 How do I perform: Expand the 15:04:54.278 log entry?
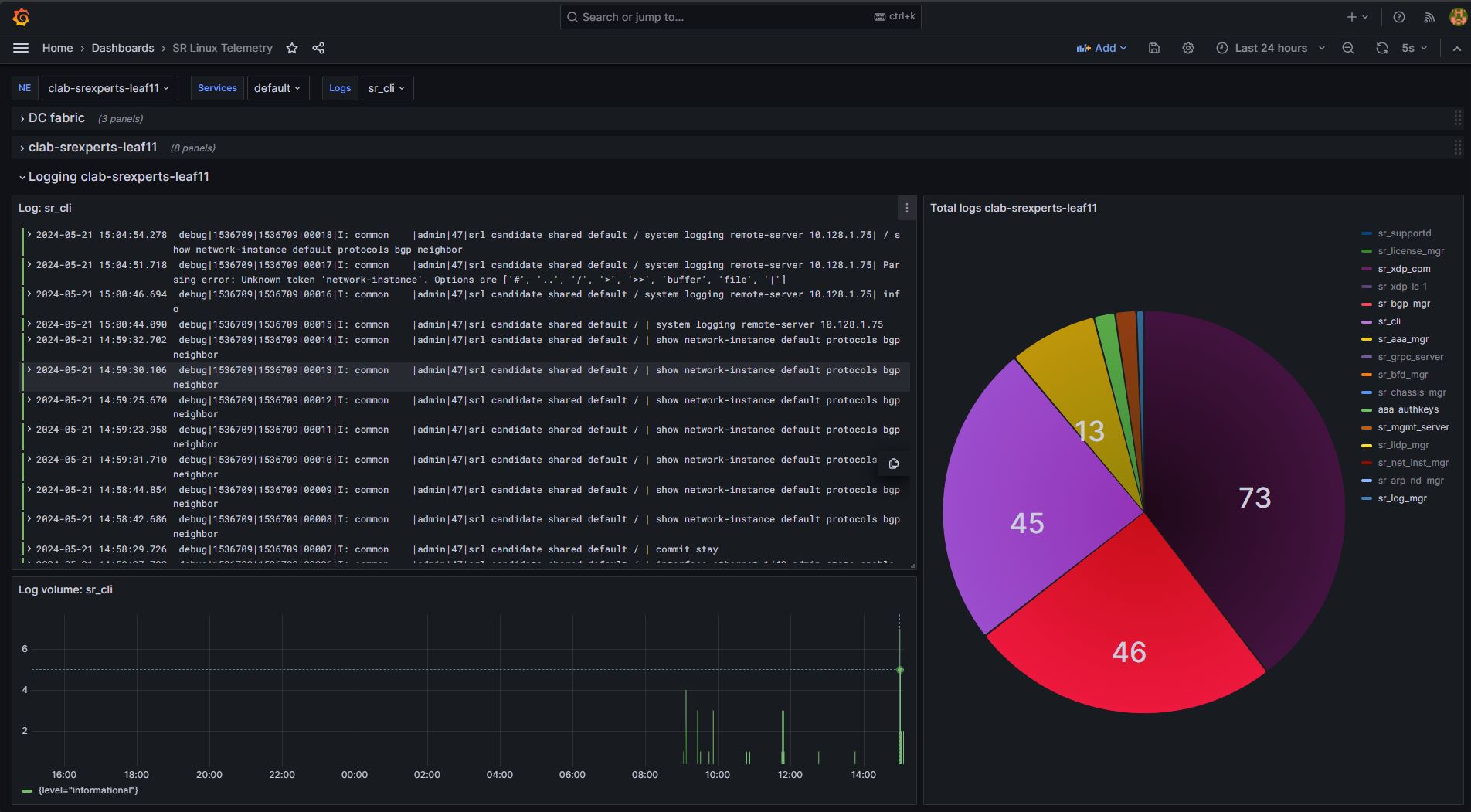(x=29, y=234)
